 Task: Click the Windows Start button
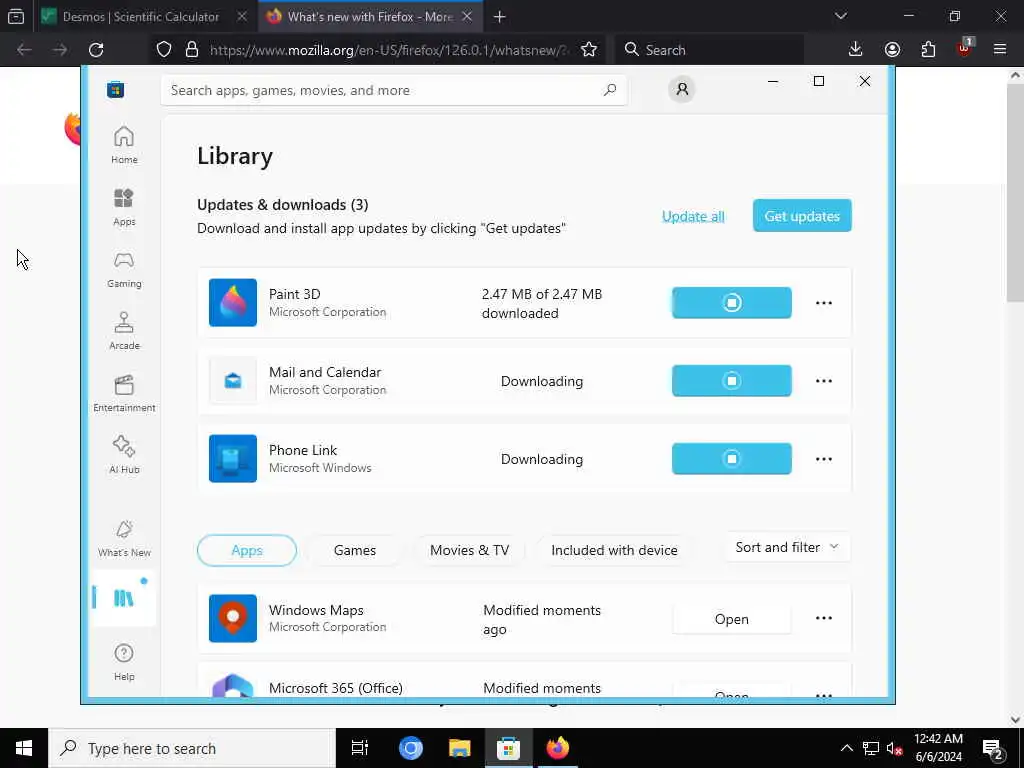click(x=24, y=748)
